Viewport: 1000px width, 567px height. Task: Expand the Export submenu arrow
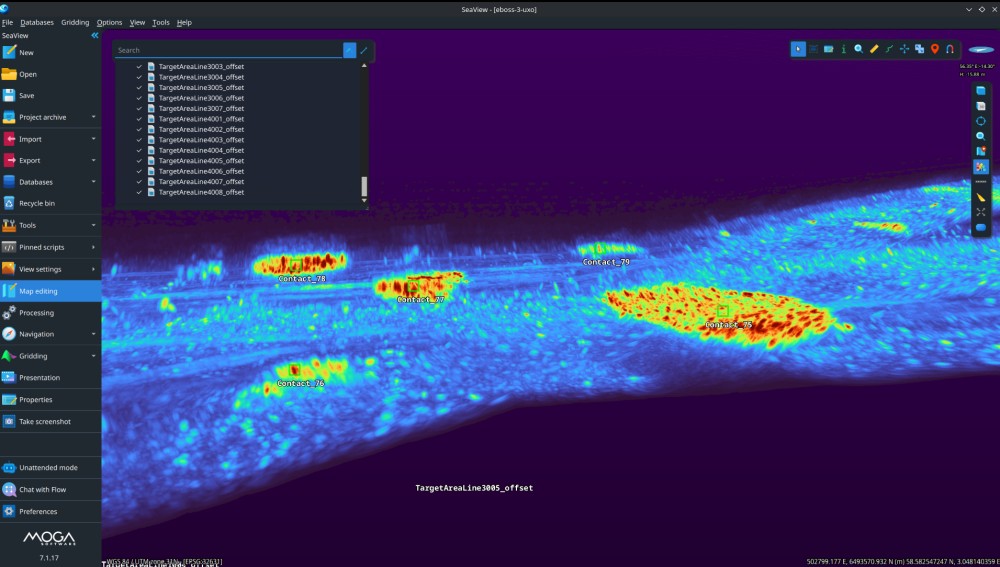click(94, 160)
